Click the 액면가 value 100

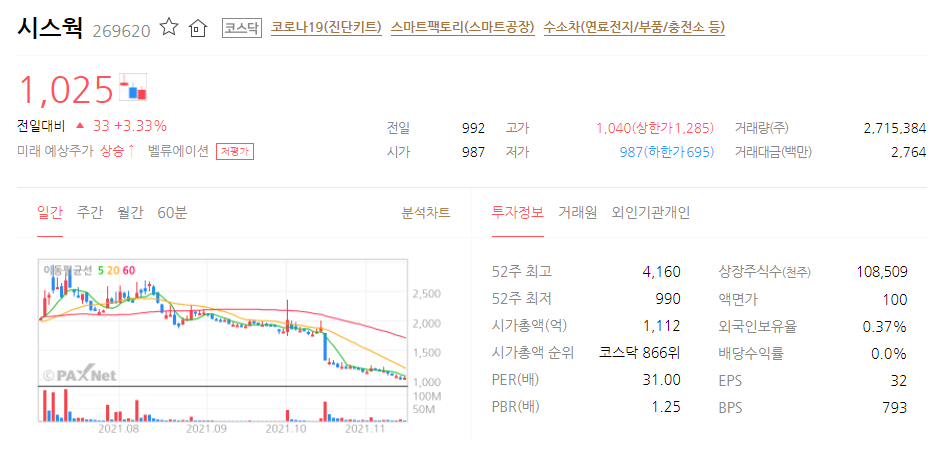[x=895, y=299]
